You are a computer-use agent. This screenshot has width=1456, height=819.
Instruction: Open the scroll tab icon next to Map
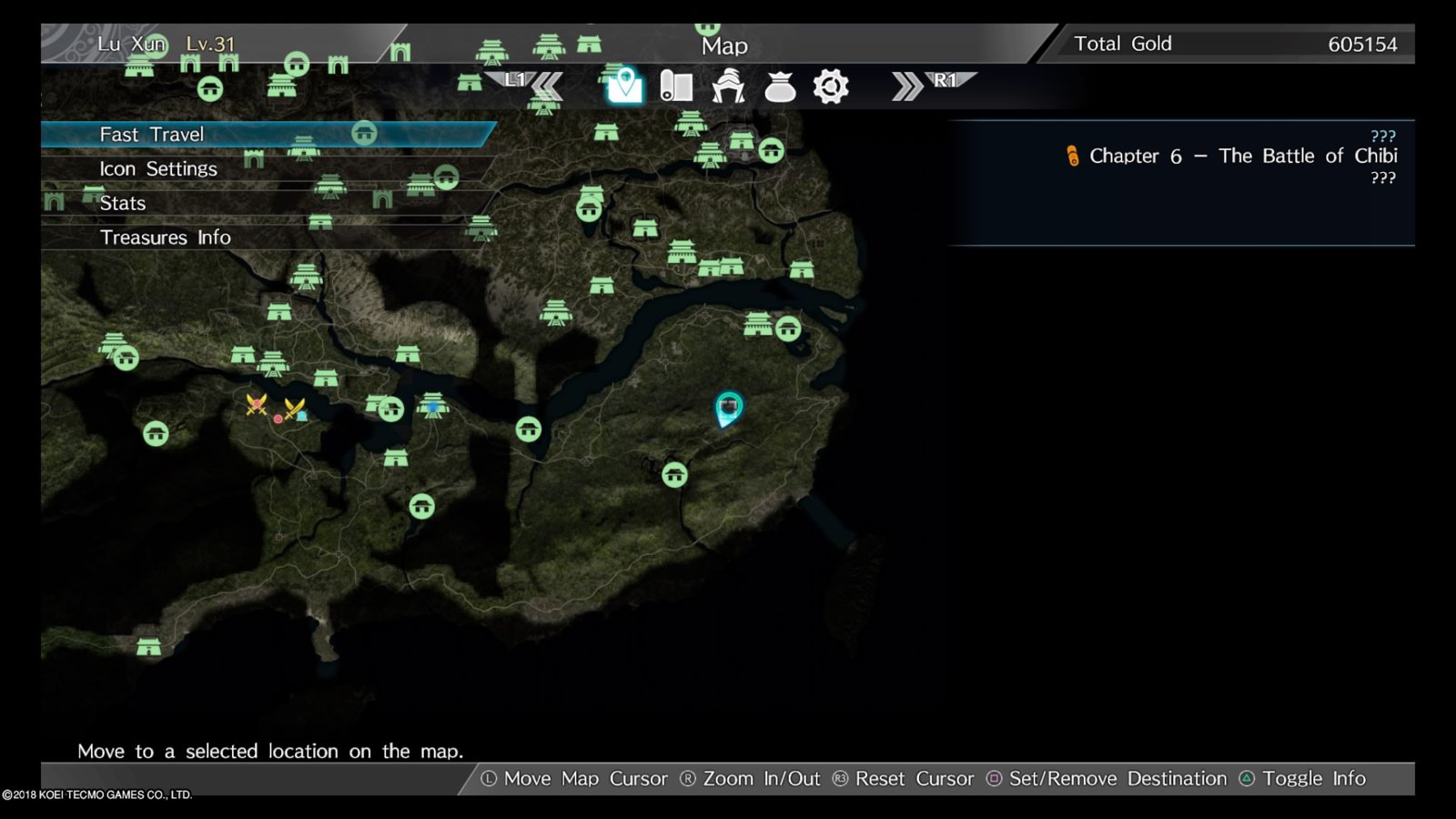pos(676,86)
